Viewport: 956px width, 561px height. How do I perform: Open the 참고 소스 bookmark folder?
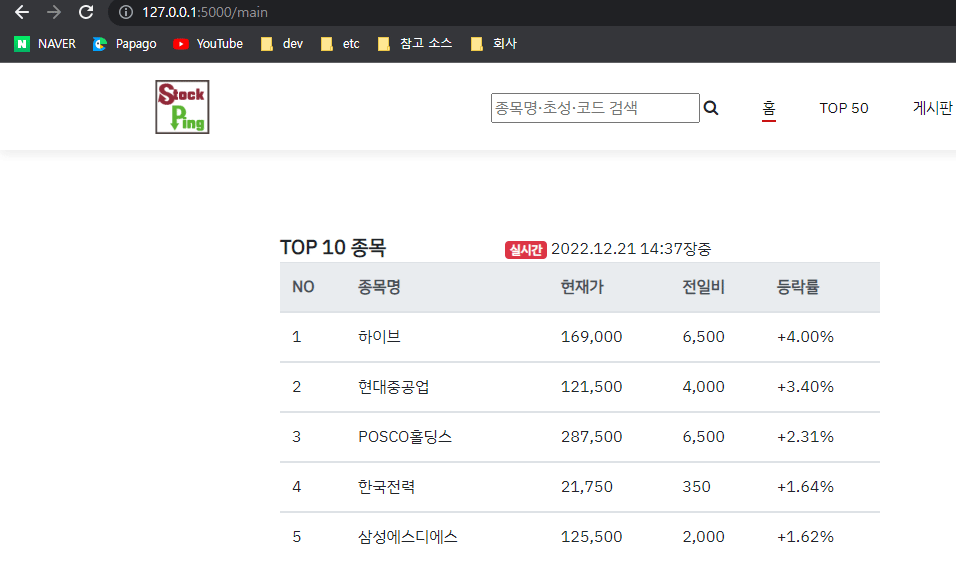(x=415, y=44)
